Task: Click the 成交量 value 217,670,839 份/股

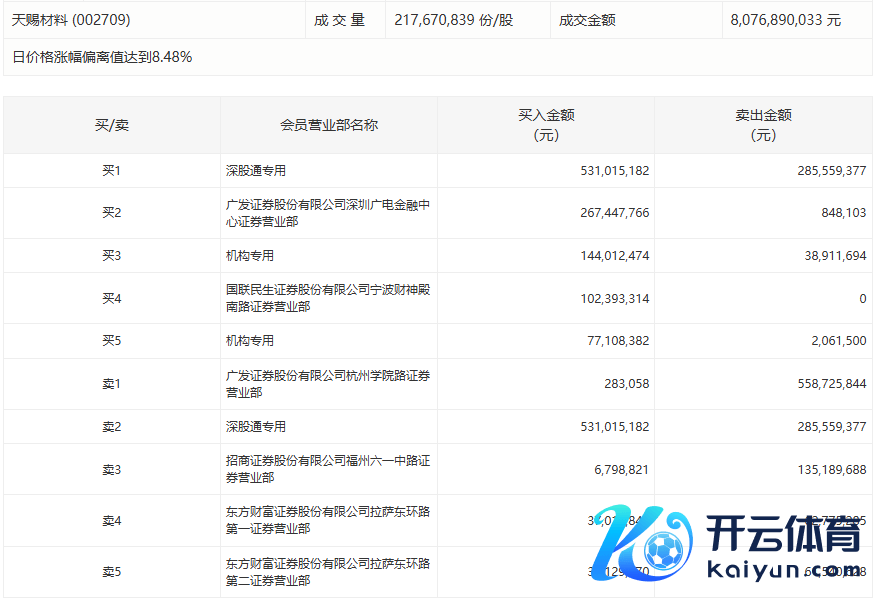Action: (454, 19)
